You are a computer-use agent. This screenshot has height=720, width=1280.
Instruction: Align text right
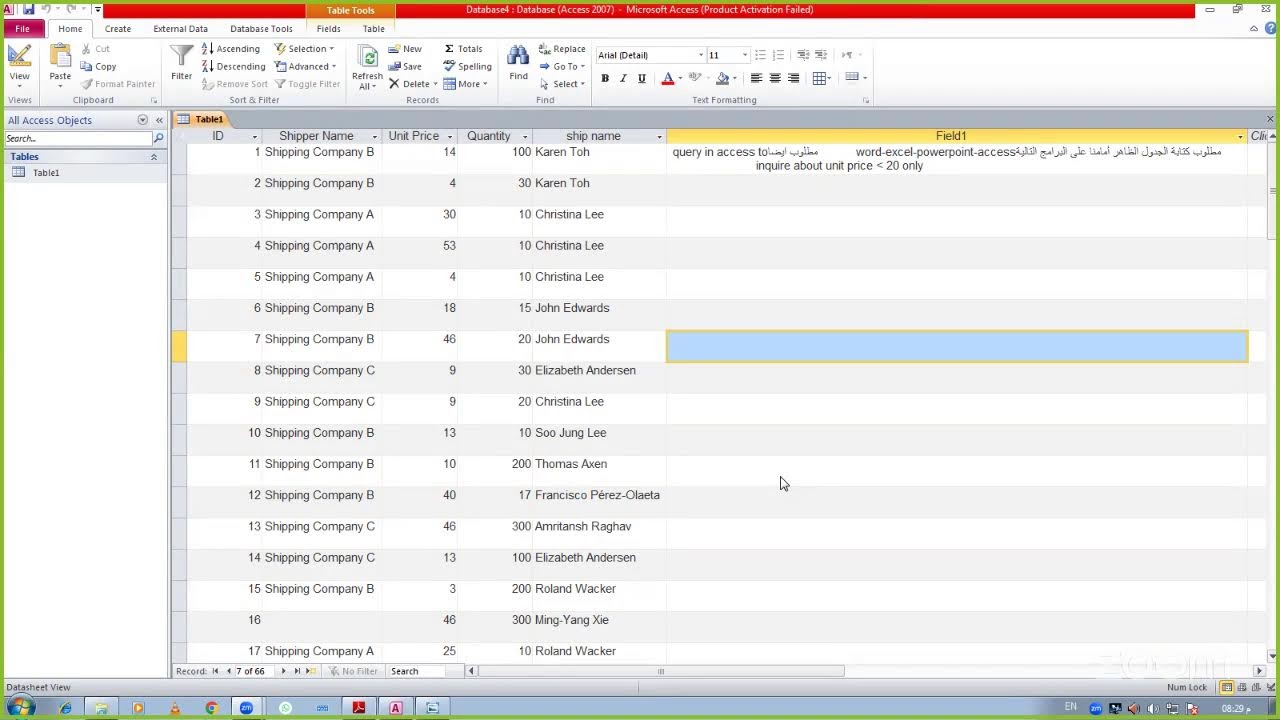click(794, 78)
